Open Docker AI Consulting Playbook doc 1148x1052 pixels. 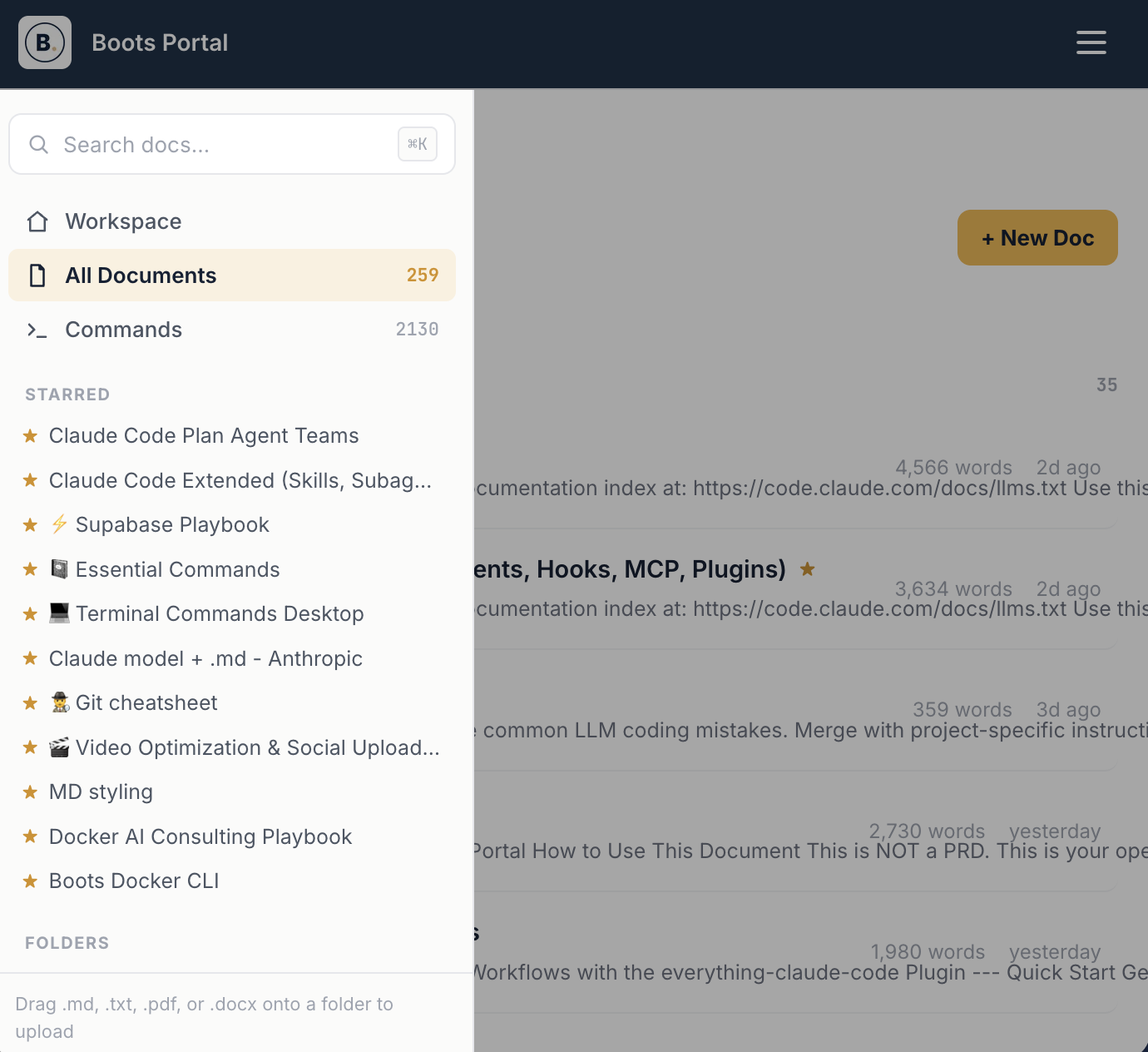tap(200, 836)
